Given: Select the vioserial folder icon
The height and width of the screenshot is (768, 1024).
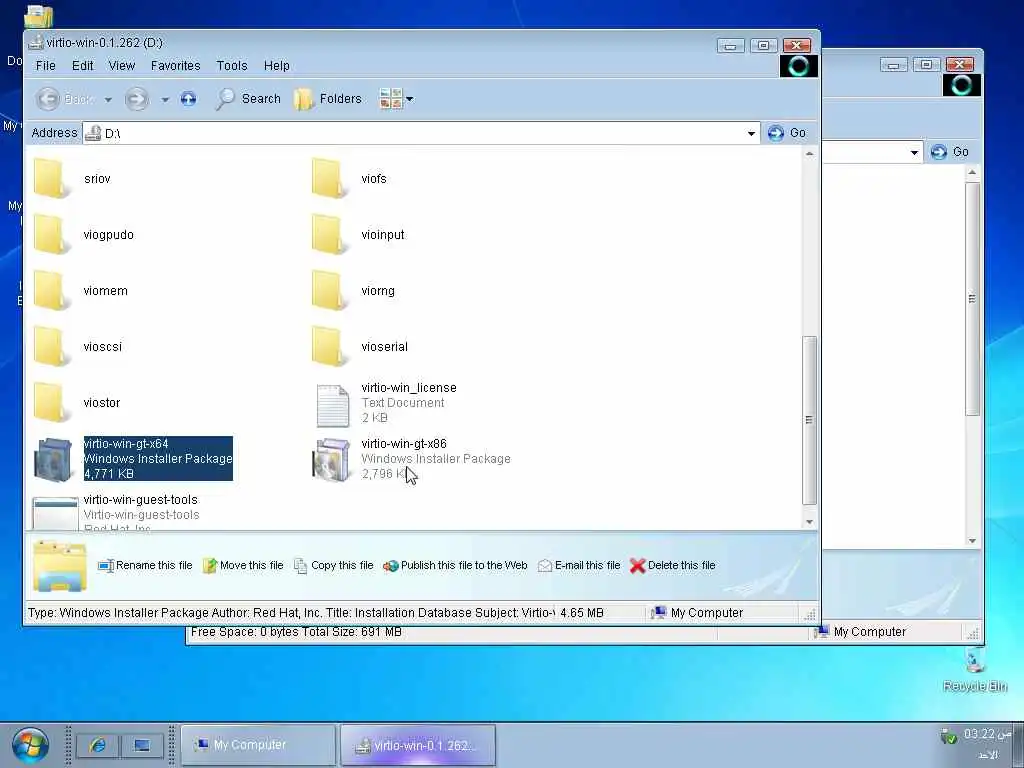Looking at the screenshot, I should [328, 347].
